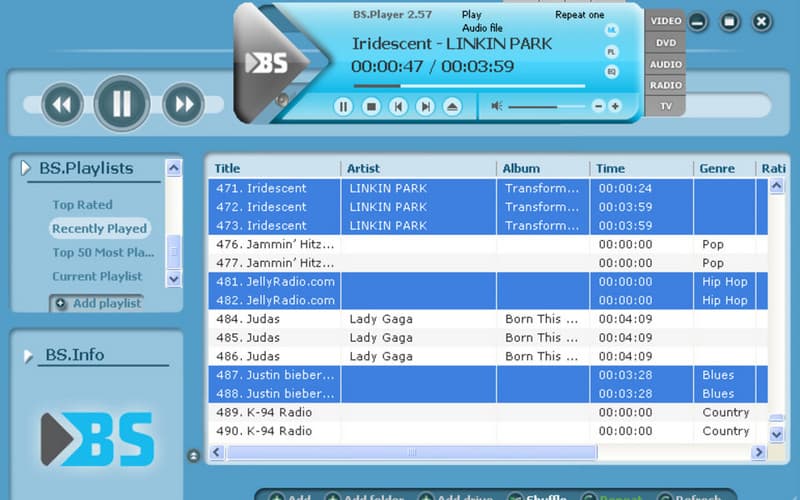Switch to the VIDEO tab

point(665,21)
